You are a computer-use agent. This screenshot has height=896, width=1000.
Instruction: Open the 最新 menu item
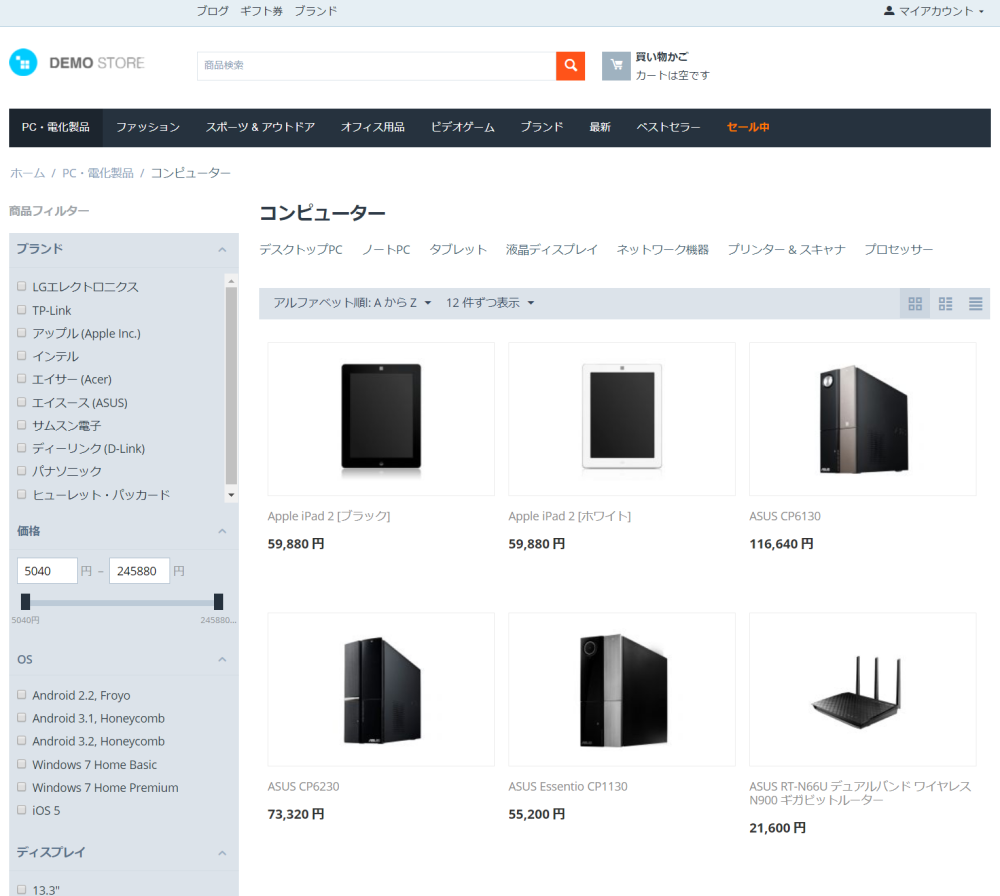coord(599,127)
